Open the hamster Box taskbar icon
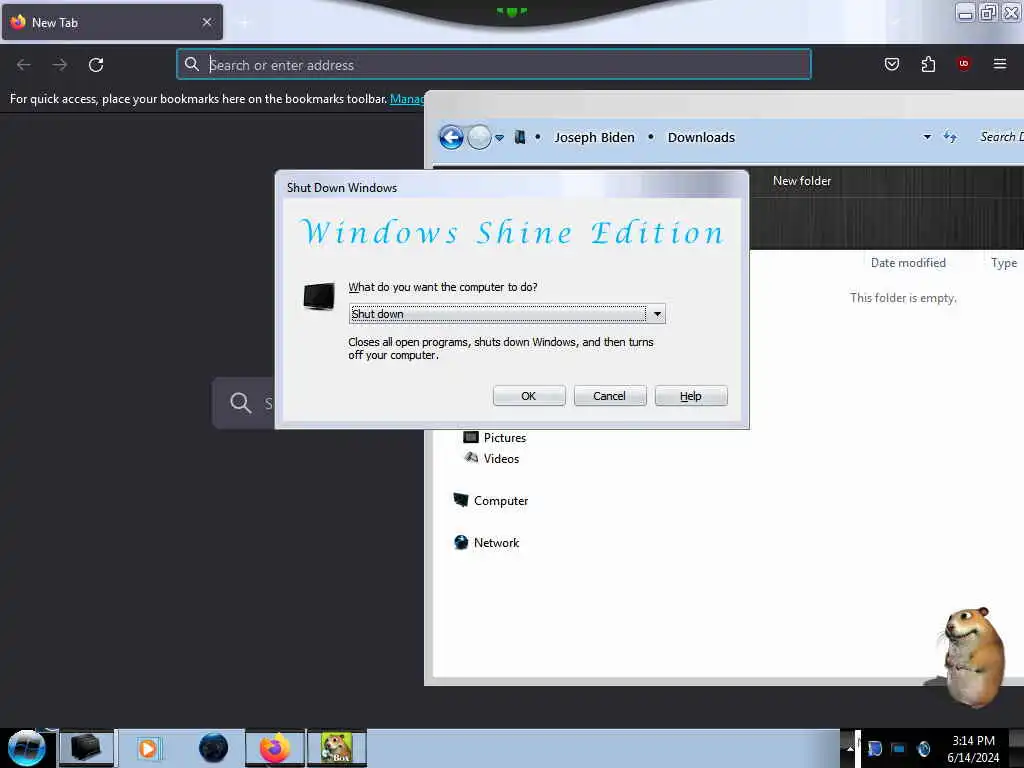Image resolution: width=1024 pixels, height=768 pixels. pos(337,748)
